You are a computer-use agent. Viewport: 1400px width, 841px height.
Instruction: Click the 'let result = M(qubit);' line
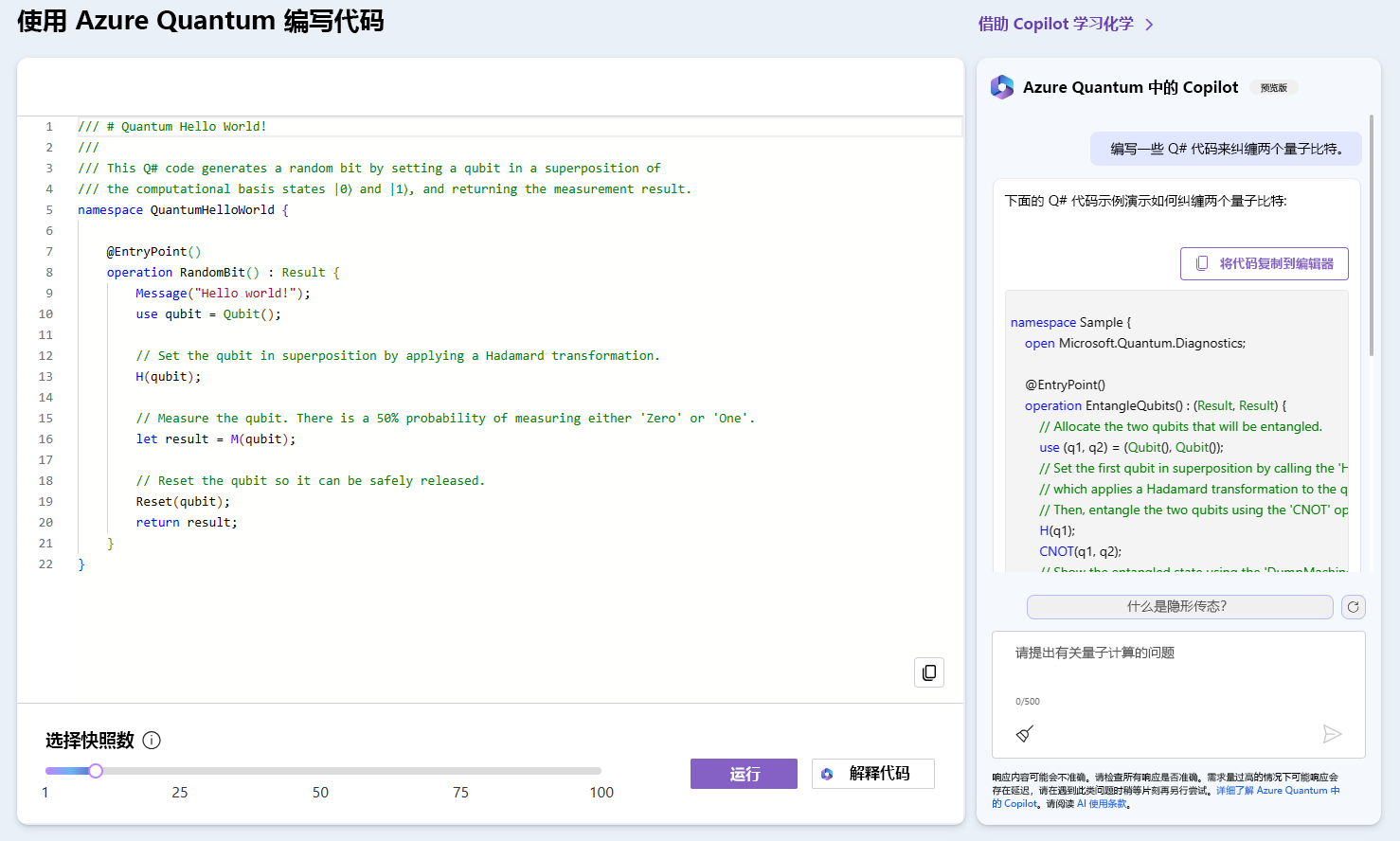(x=216, y=439)
